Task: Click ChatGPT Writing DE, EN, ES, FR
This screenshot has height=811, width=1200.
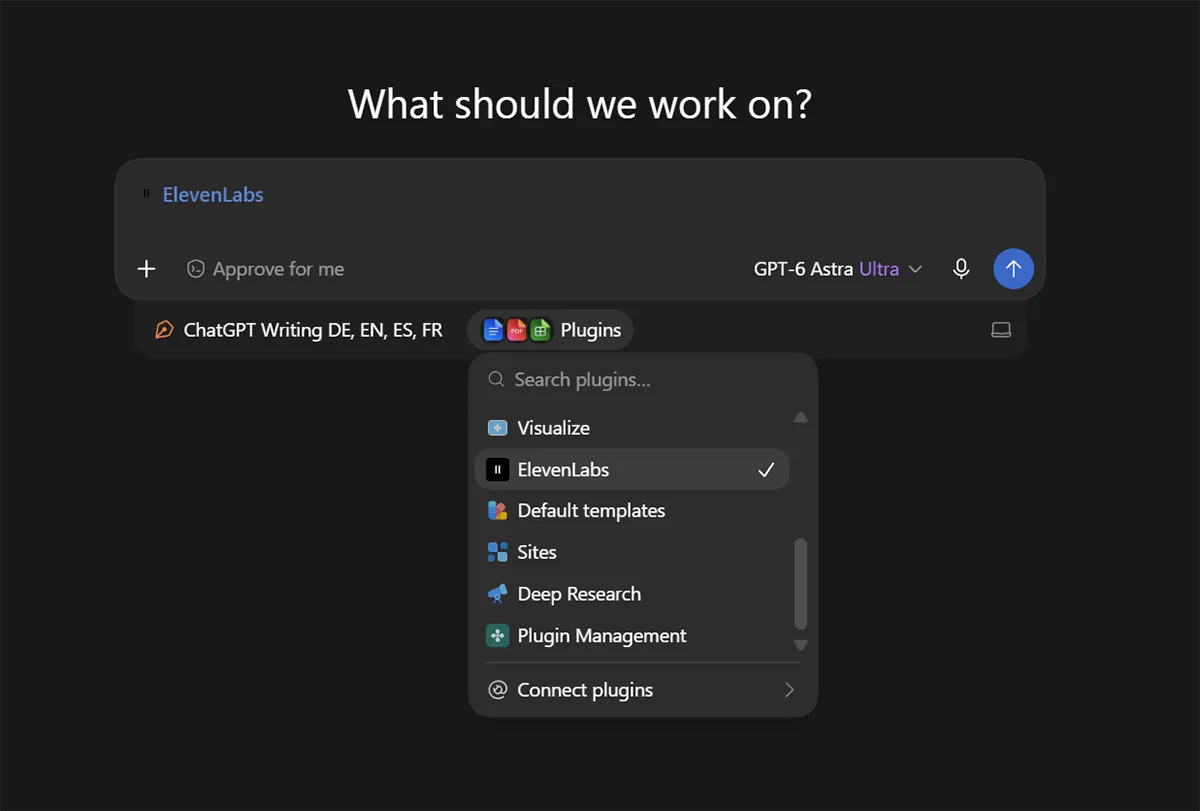Action: point(298,330)
